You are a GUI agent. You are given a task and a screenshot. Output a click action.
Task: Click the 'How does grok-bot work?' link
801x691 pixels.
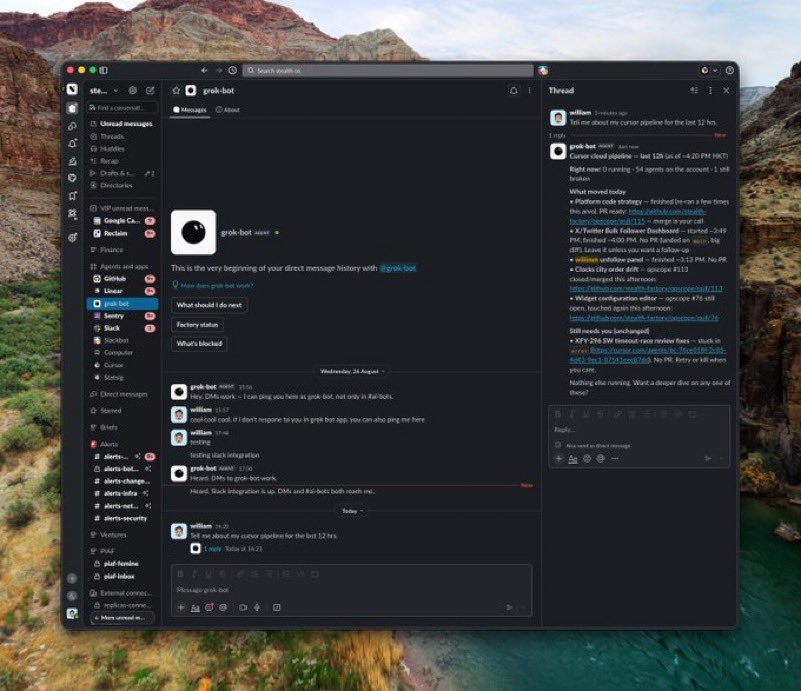(213, 285)
